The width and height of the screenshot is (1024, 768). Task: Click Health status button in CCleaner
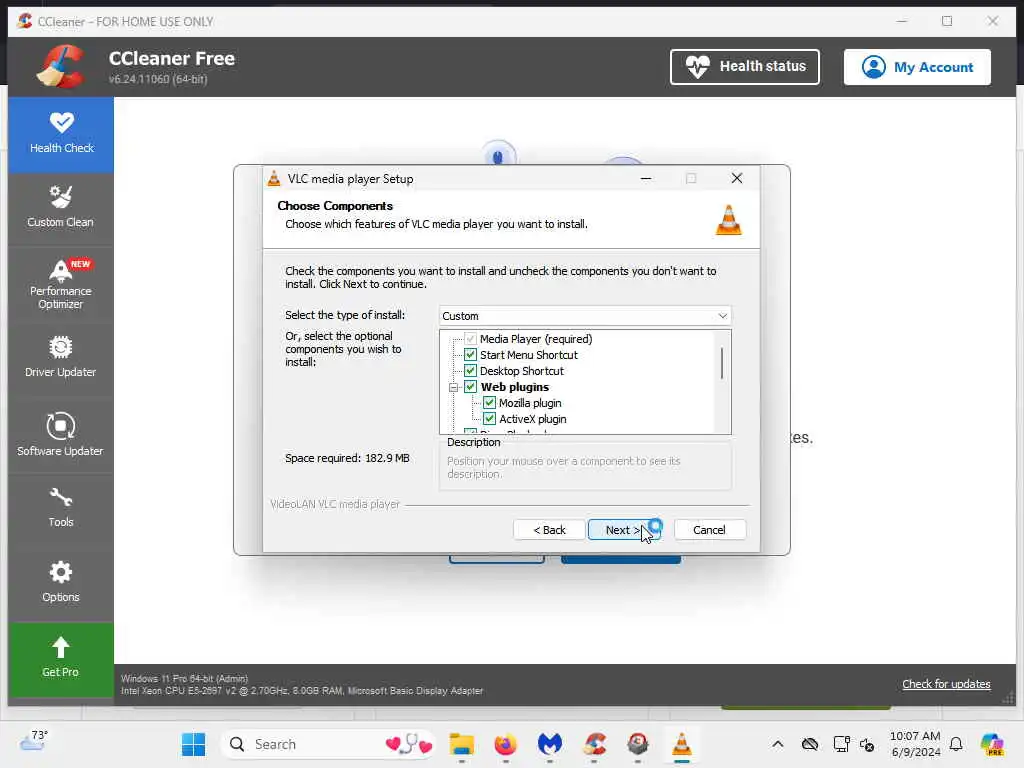(744, 67)
